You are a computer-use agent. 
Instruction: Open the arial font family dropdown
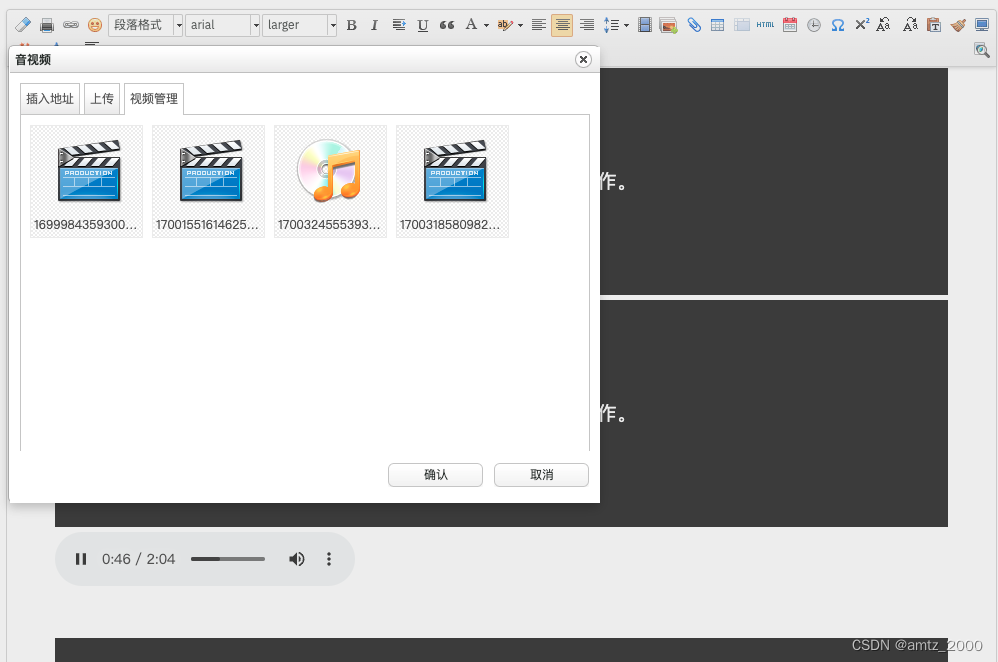223,25
